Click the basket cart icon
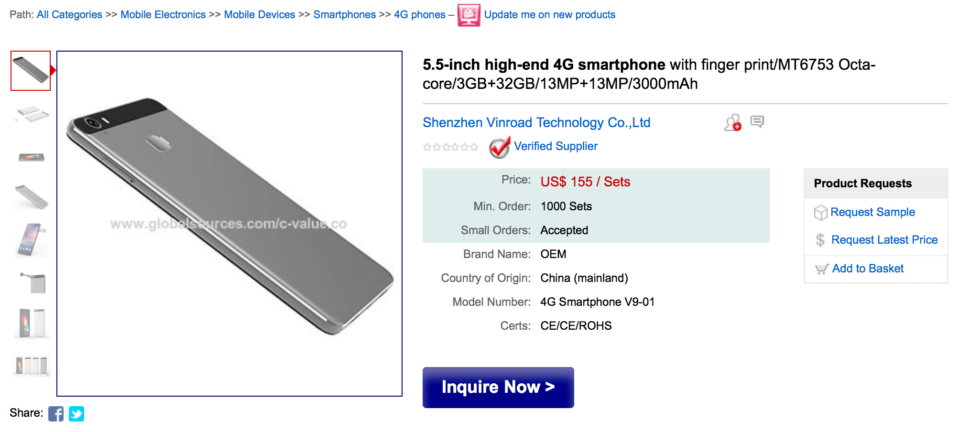This screenshot has width=960, height=432. [820, 268]
